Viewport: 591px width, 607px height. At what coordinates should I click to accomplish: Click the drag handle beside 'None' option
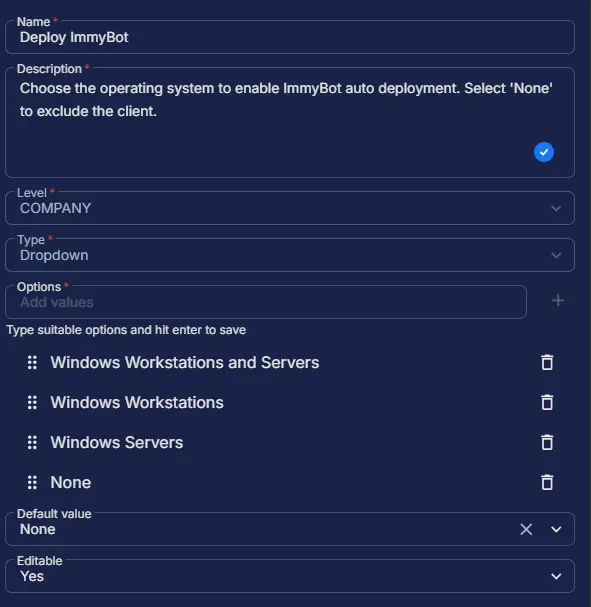(33, 482)
